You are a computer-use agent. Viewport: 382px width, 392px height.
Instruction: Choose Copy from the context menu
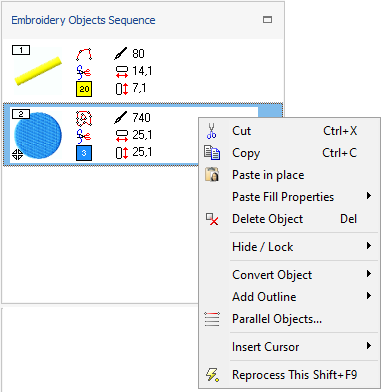click(289, 153)
